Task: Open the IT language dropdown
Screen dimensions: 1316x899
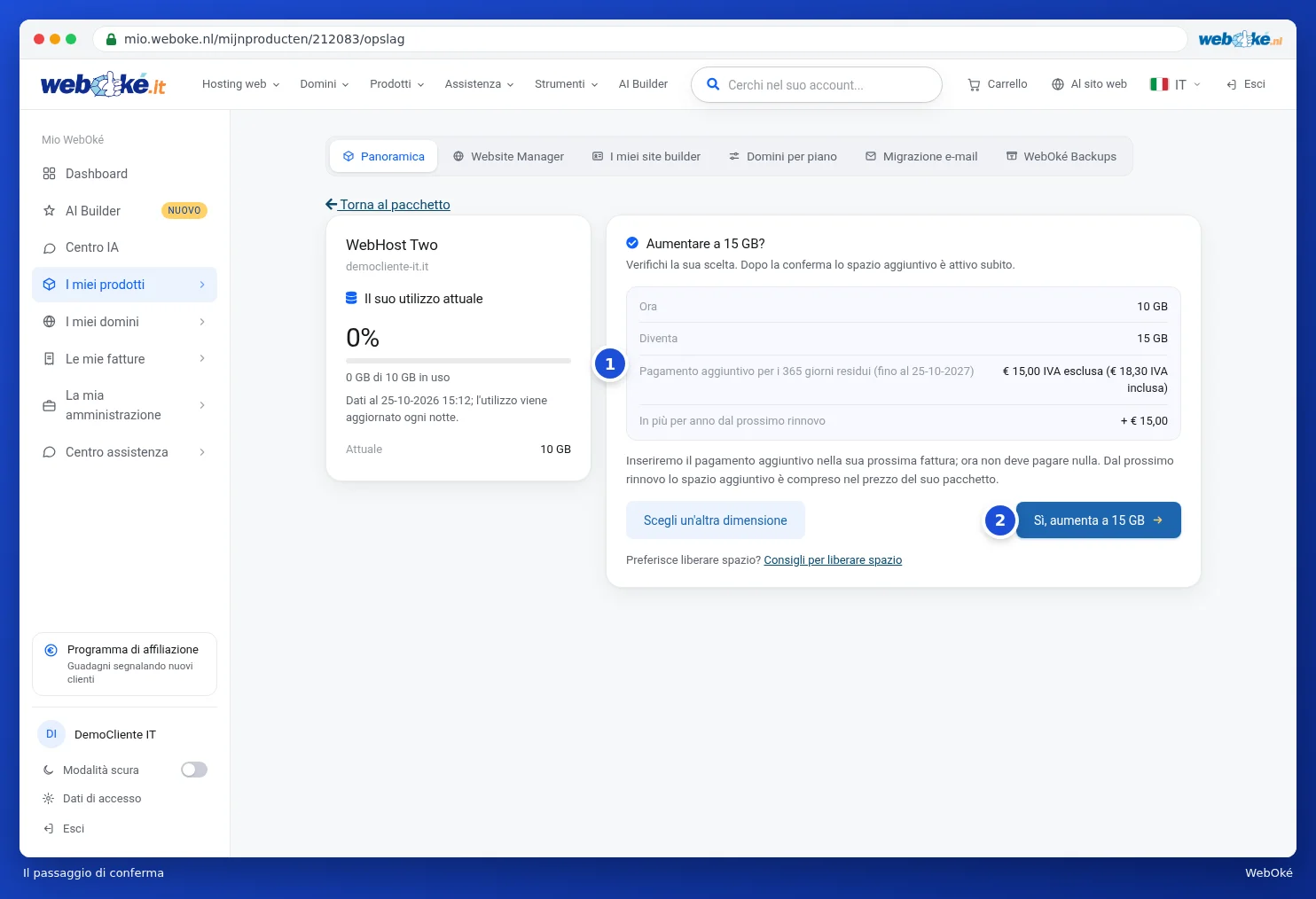Action: tap(1175, 84)
